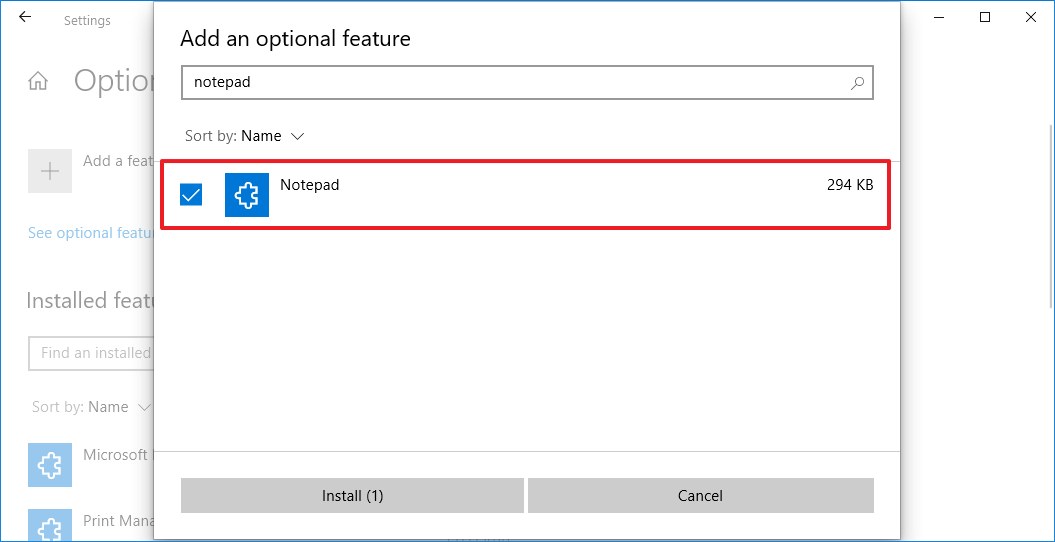The width and height of the screenshot is (1055, 542).
Task: Click the Microsoft feature puzzle icon in Settings
Action: coord(50,465)
